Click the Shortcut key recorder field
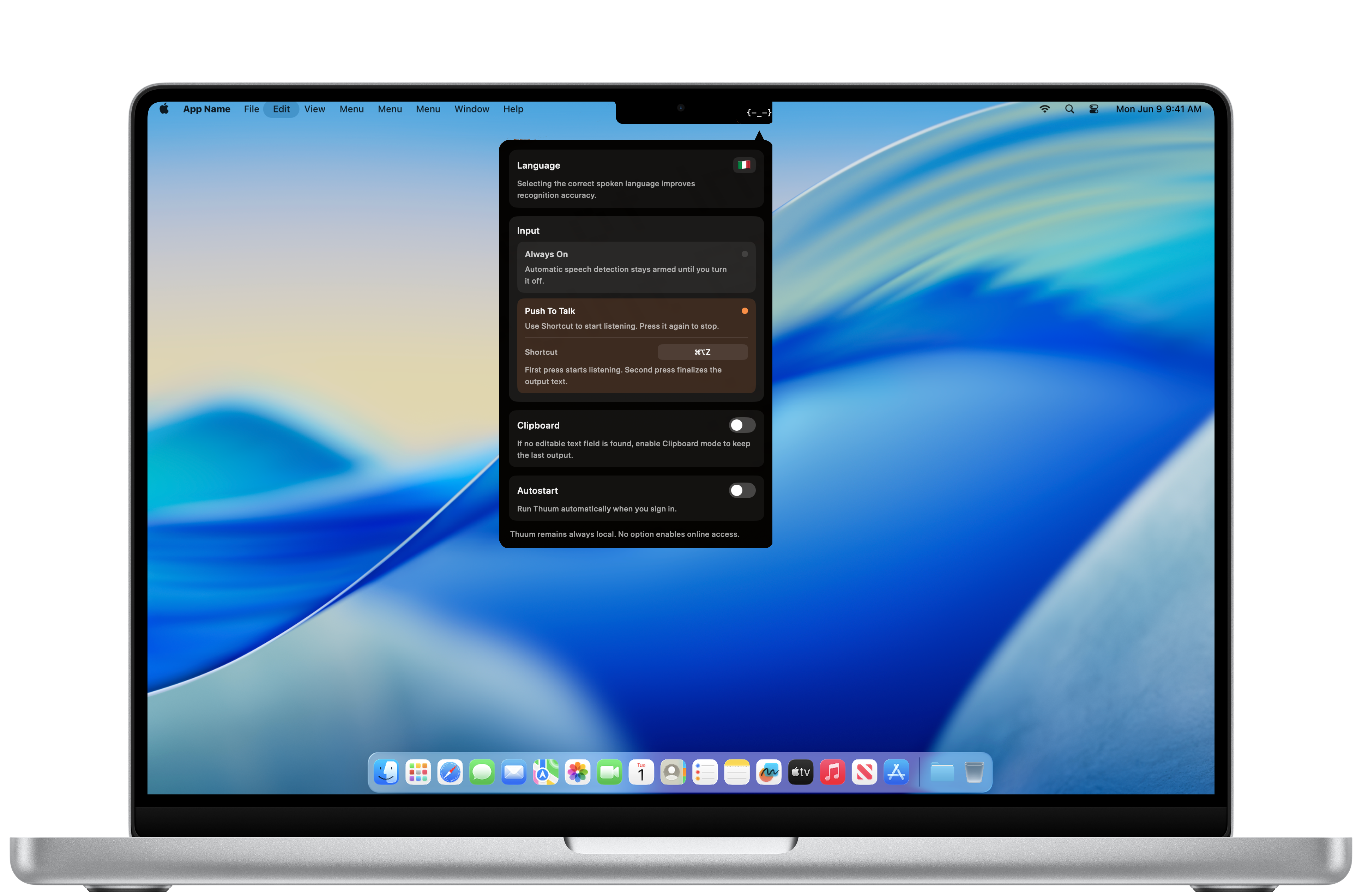This screenshot has width=1362, height=896. 702,352
